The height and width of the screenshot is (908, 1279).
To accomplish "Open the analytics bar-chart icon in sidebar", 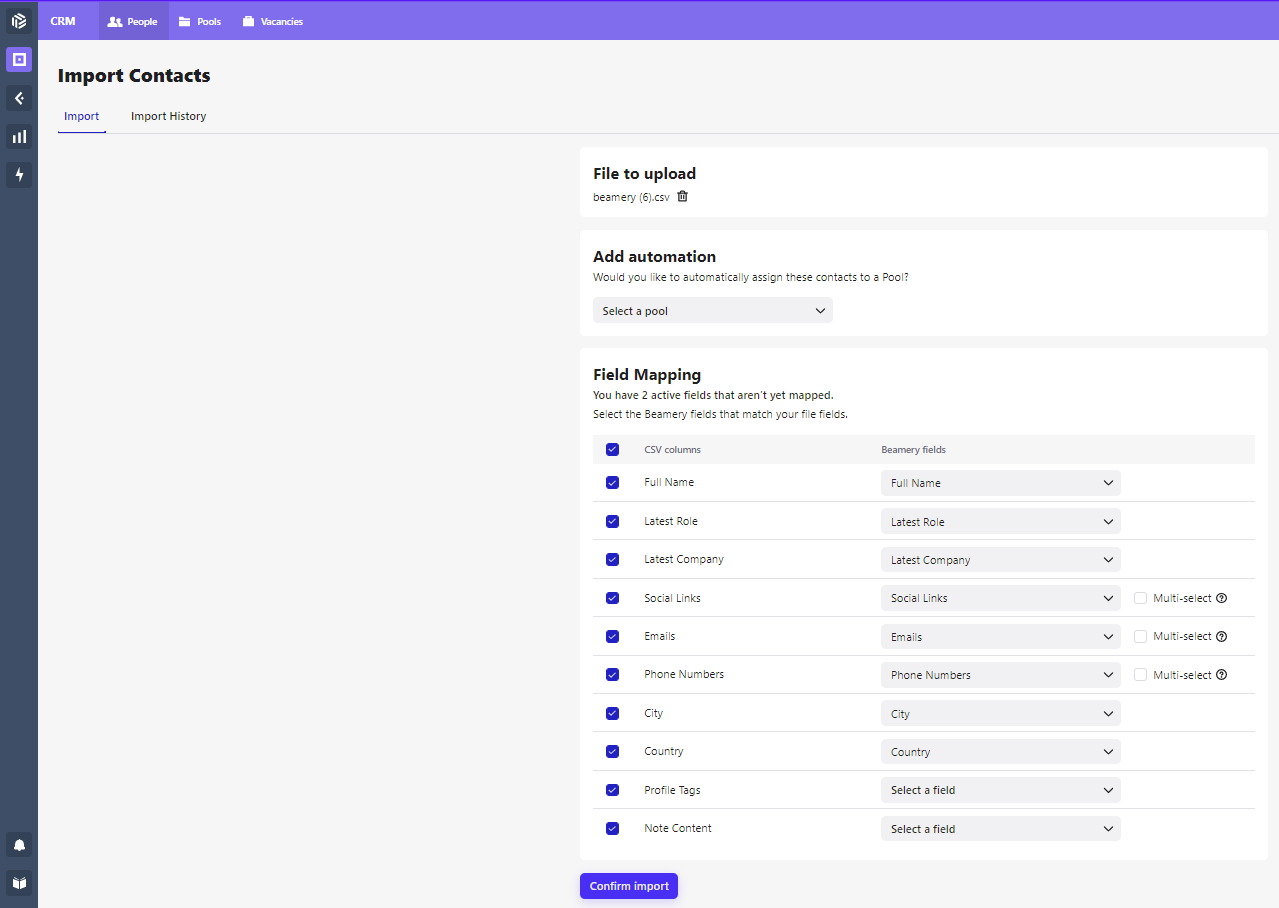I will 19,136.
